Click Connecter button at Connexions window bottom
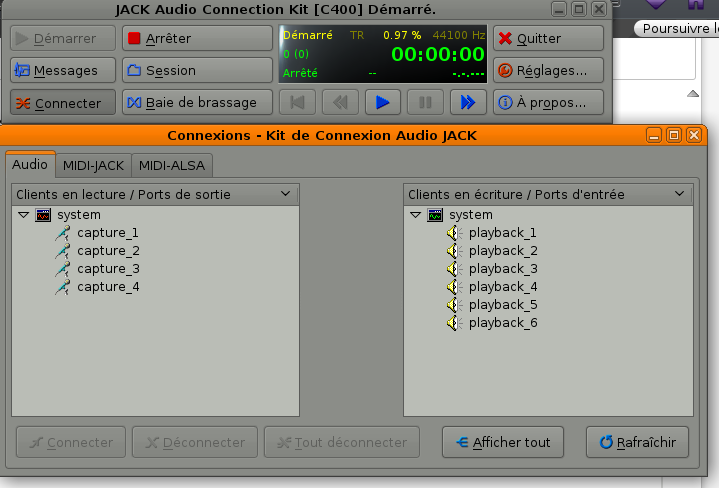This screenshot has width=719, height=488. tap(71, 442)
